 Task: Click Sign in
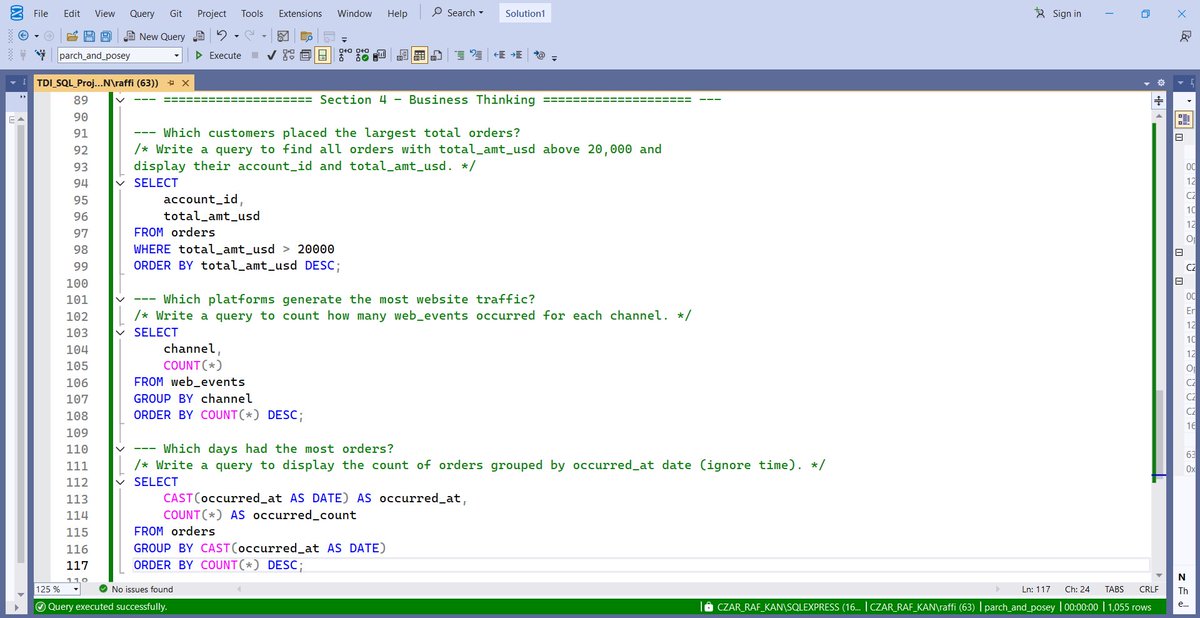point(1058,13)
